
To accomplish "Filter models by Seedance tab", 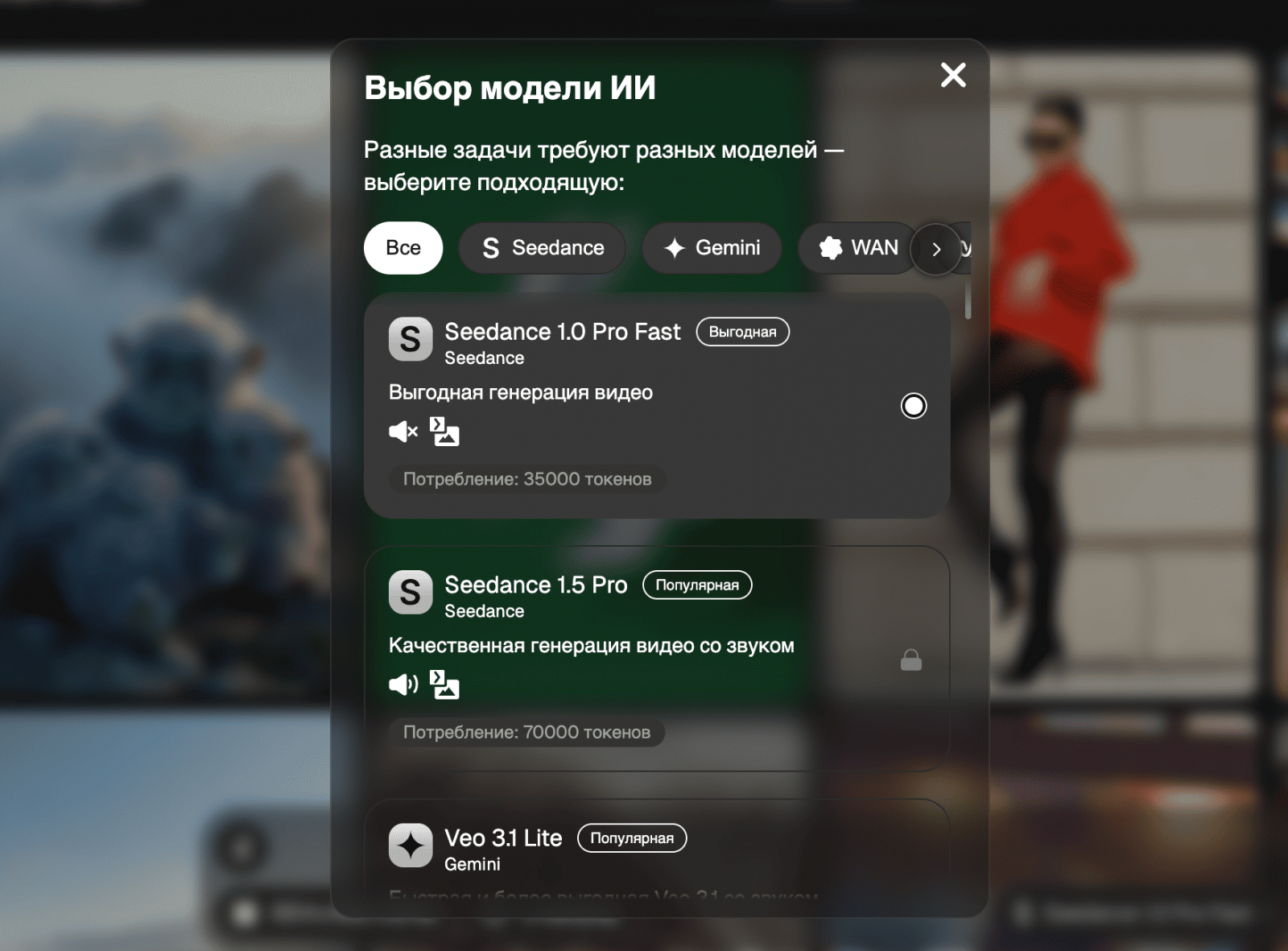I will 543,248.
